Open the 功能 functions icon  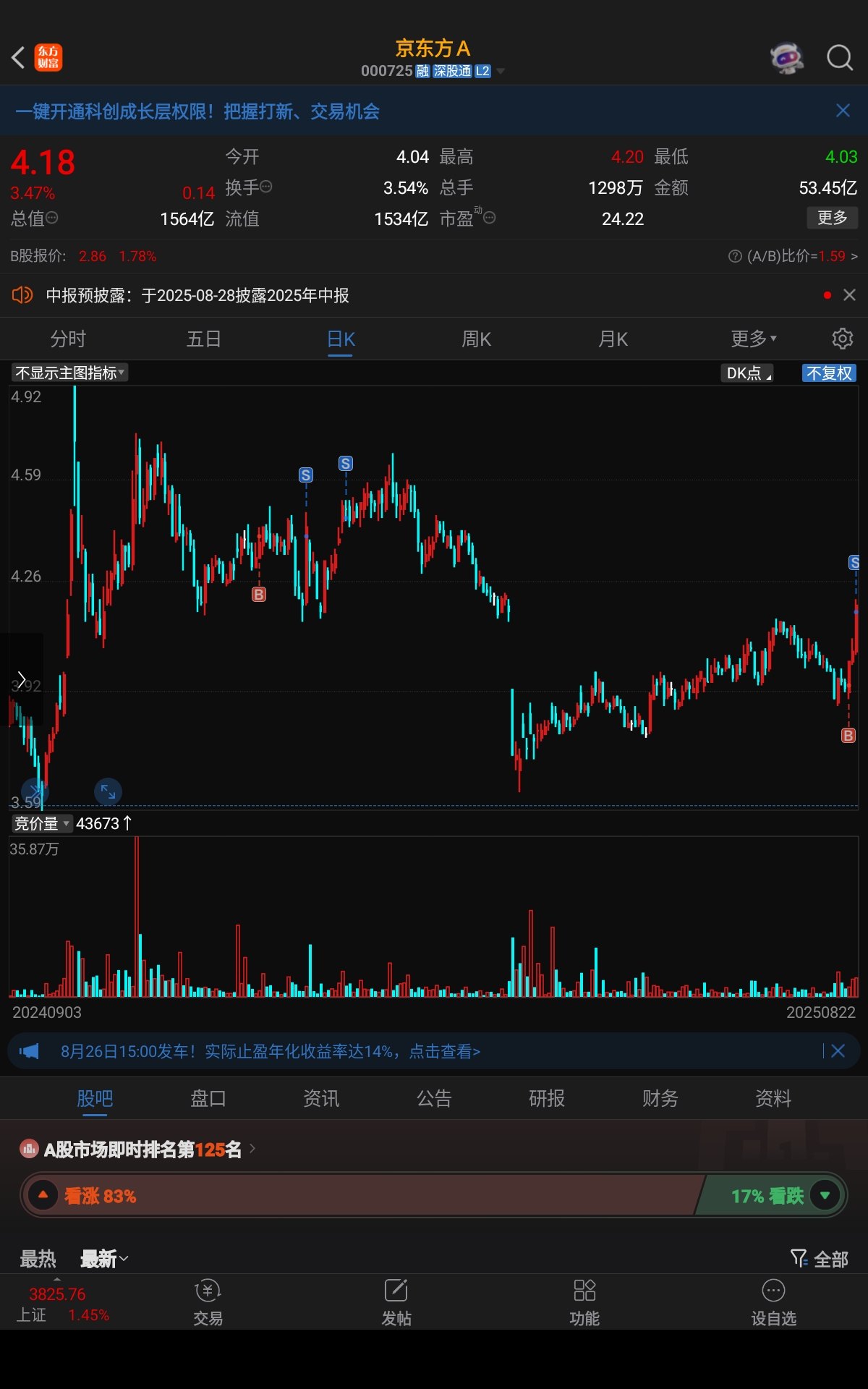[x=584, y=1302]
